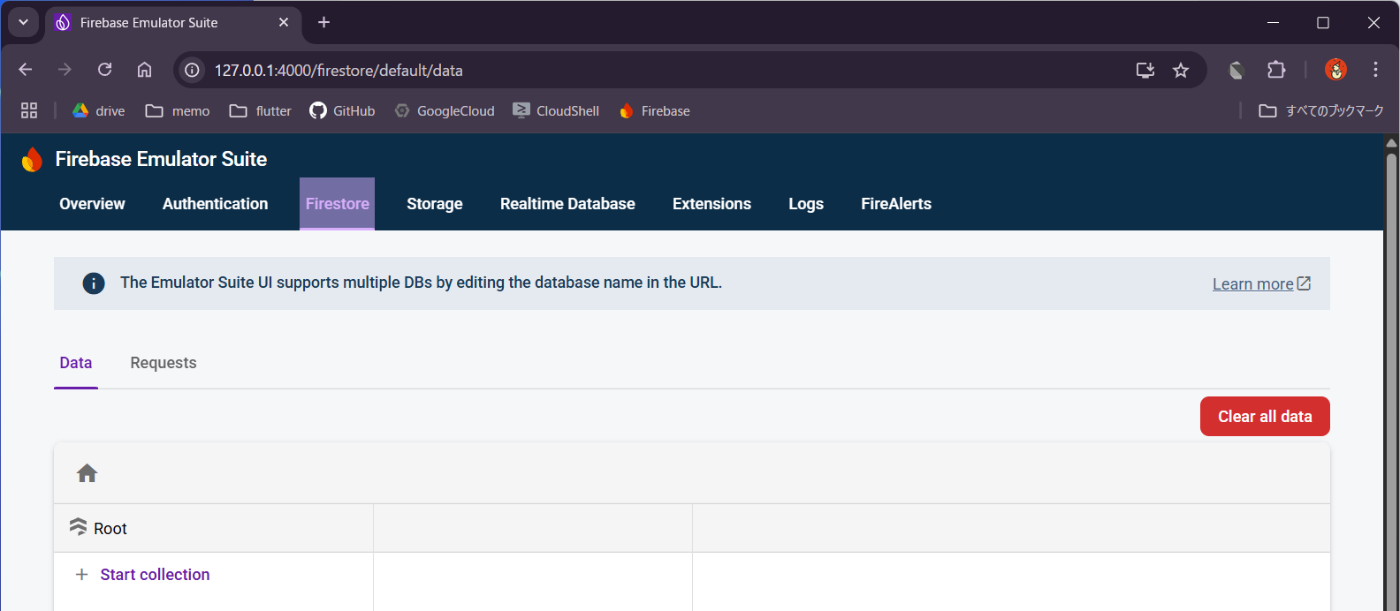1400x611 pixels.
Task: Click the vertical page scrollbar
Action: click(1391, 380)
